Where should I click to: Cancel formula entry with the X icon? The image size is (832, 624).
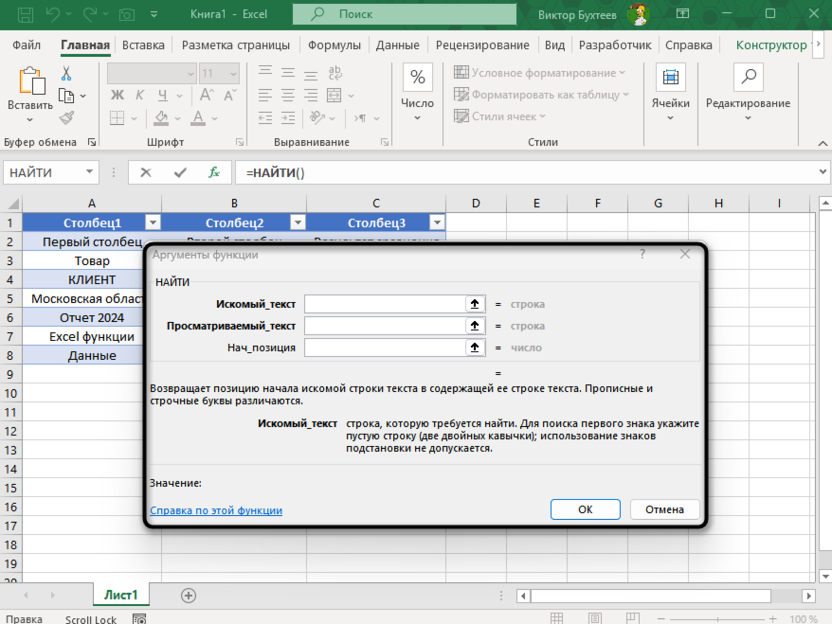coord(146,172)
